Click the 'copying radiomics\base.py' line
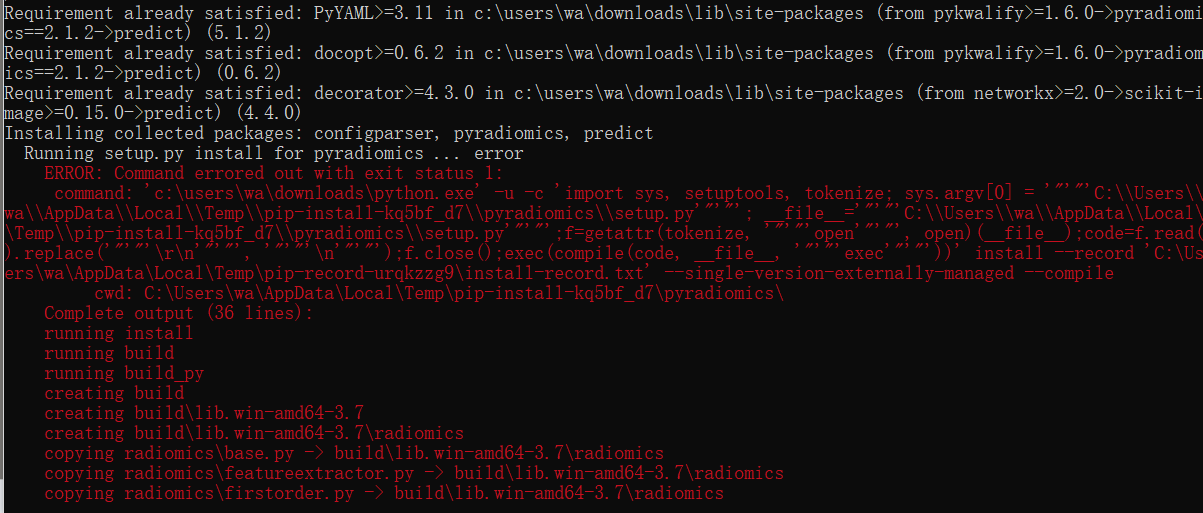This screenshot has height=513, width=1203. (353, 453)
